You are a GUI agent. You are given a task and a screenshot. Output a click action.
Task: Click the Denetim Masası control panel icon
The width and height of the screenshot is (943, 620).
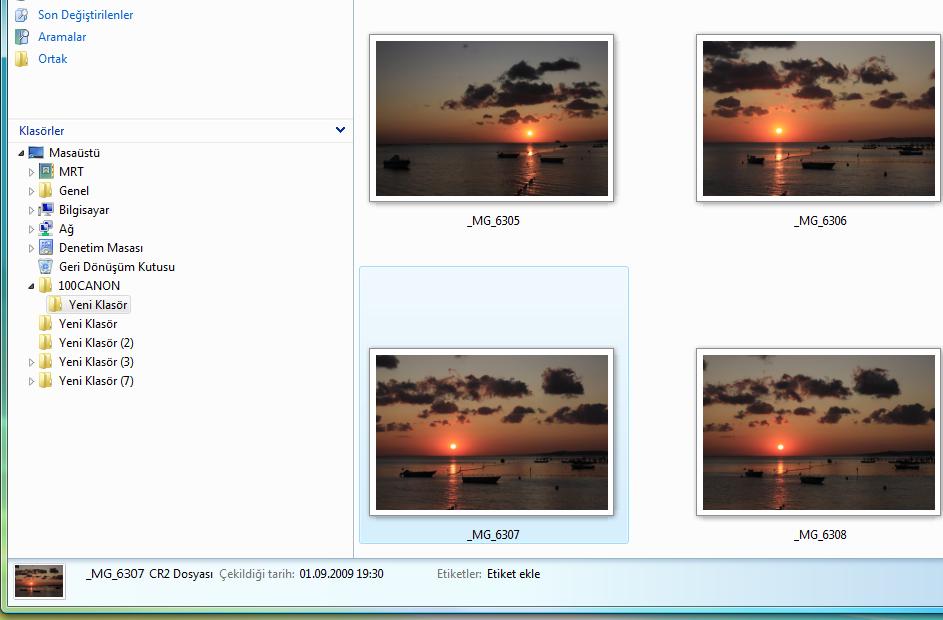(x=46, y=247)
